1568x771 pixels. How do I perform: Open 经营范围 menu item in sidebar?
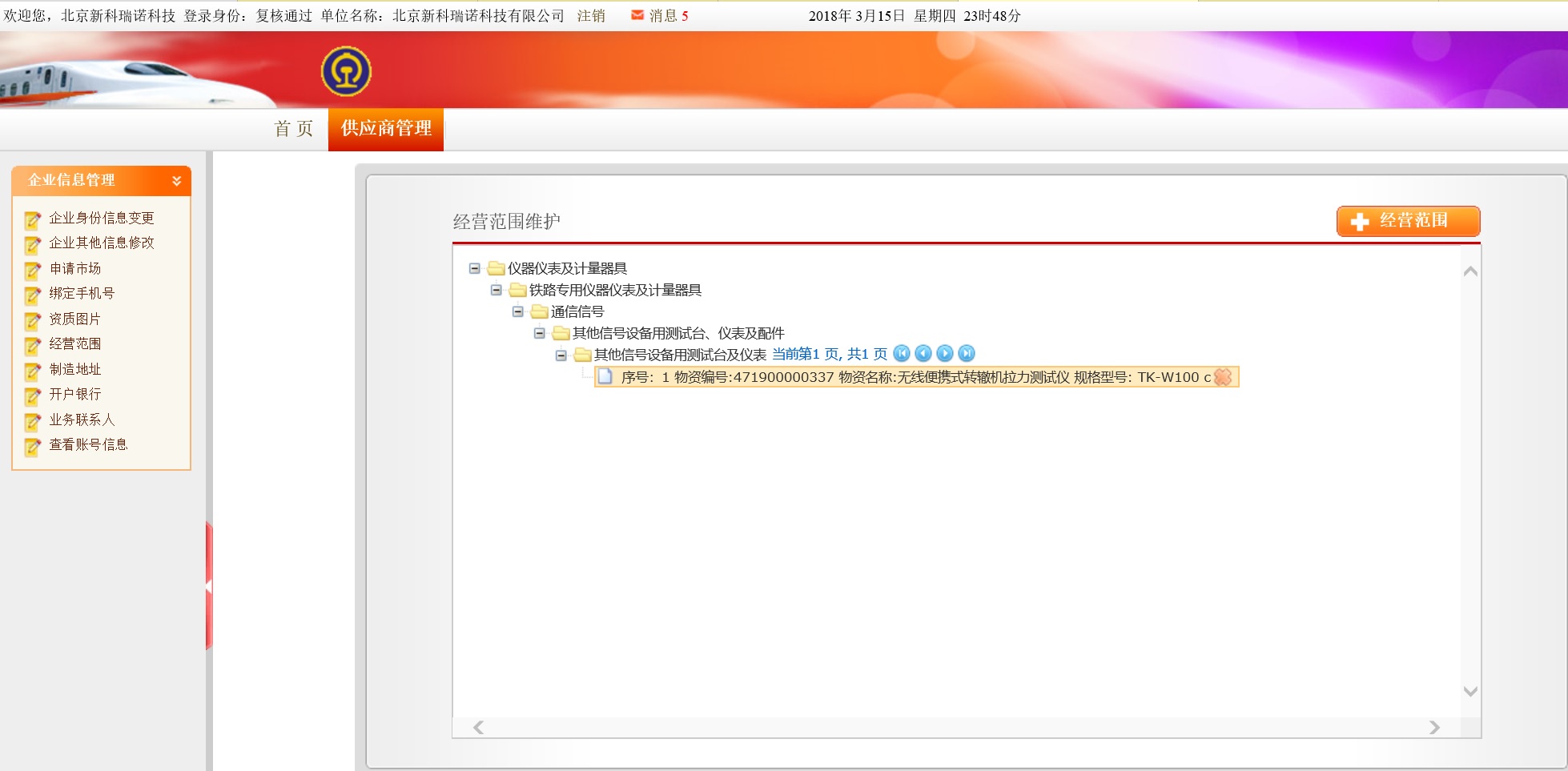pyautogui.click(x=75, y=343)
